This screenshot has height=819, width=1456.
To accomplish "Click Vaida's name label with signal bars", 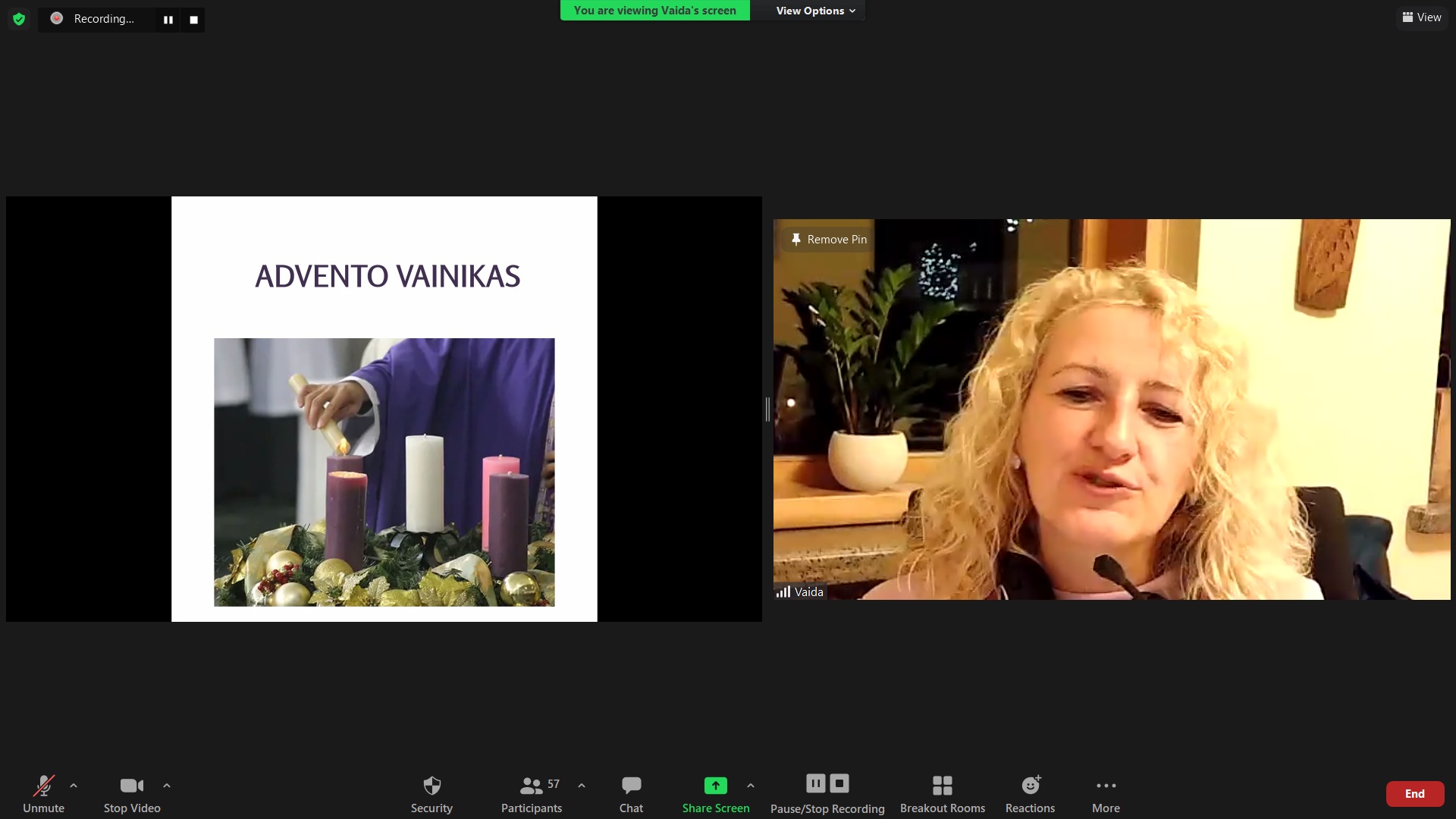I will coord(800,592).
